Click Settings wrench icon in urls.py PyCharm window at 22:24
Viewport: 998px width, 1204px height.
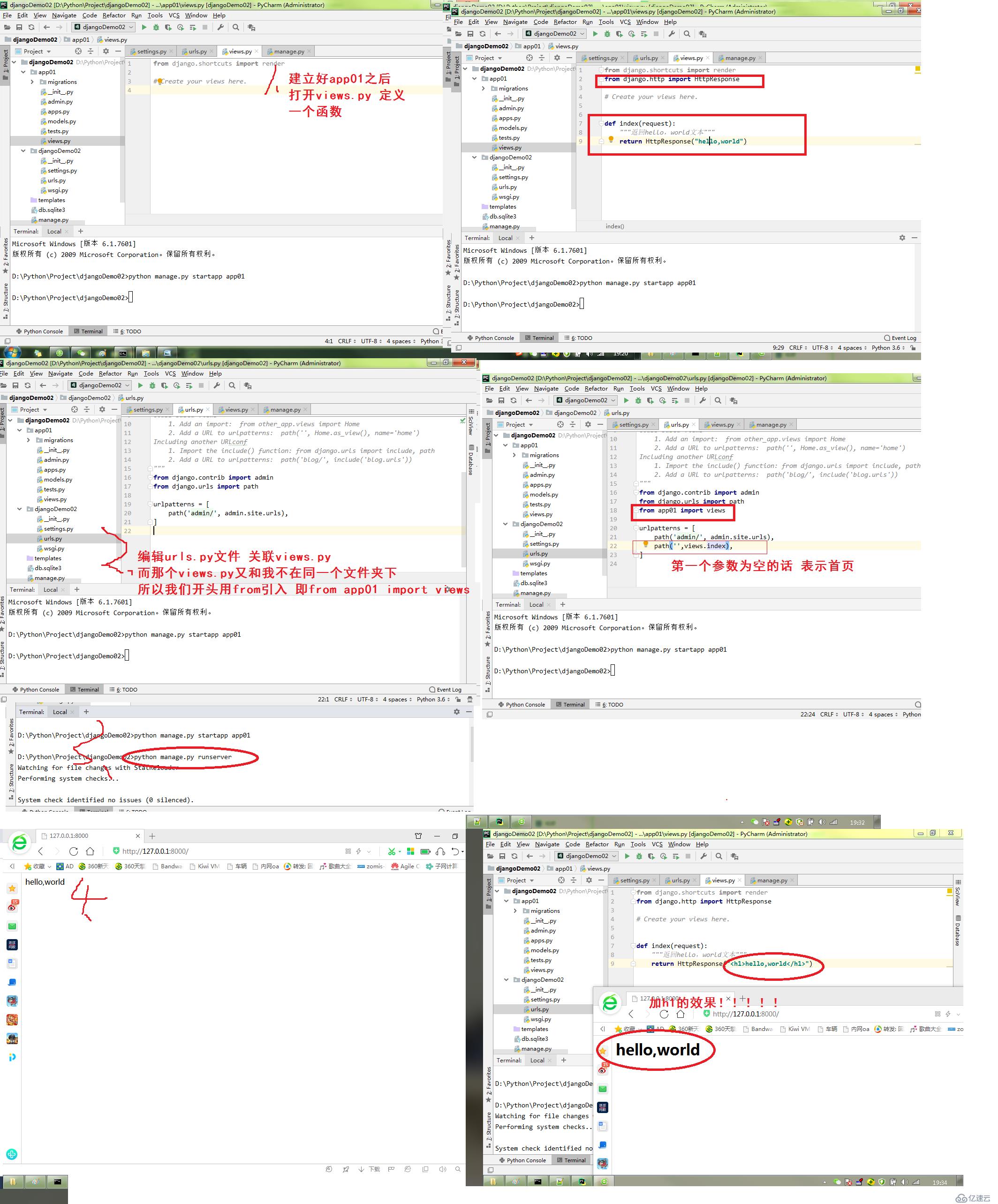coord(703,400)
